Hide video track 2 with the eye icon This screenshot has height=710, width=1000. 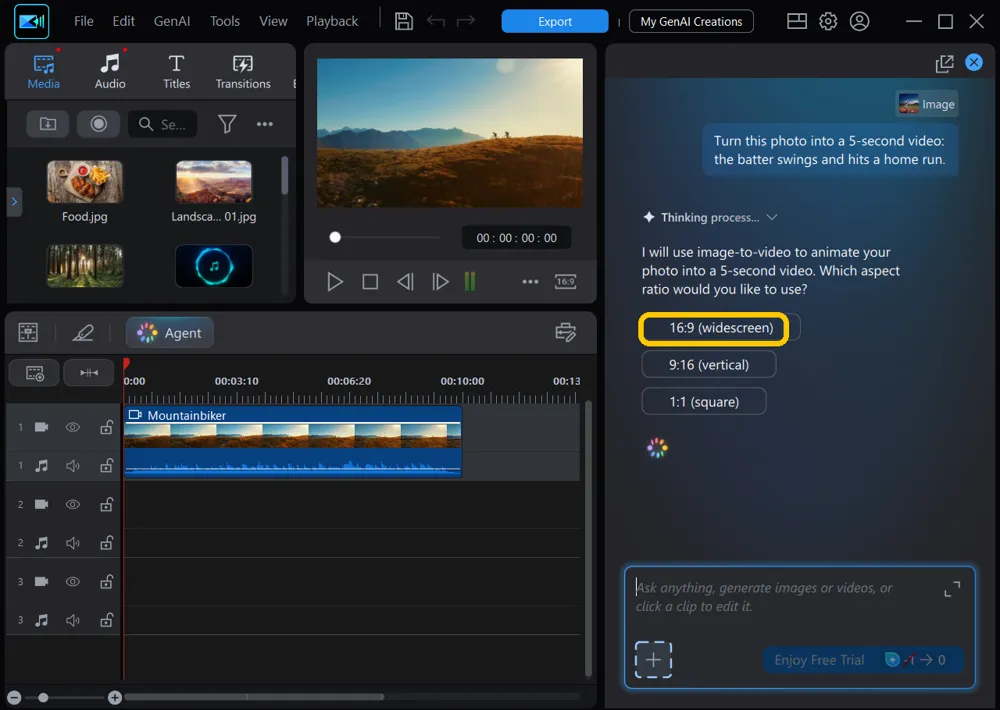(x=73, y=505)
